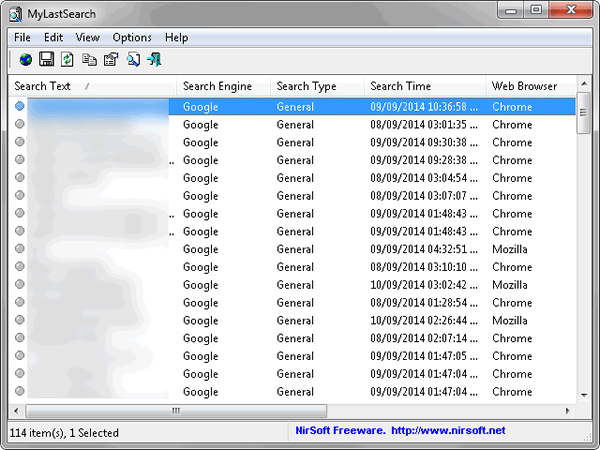Image resolution: width=600 pixels, height=450 pixels.
Task: Click the gray bullet icon of the 02:07:14 row
Action: click(x=20, y=338)
